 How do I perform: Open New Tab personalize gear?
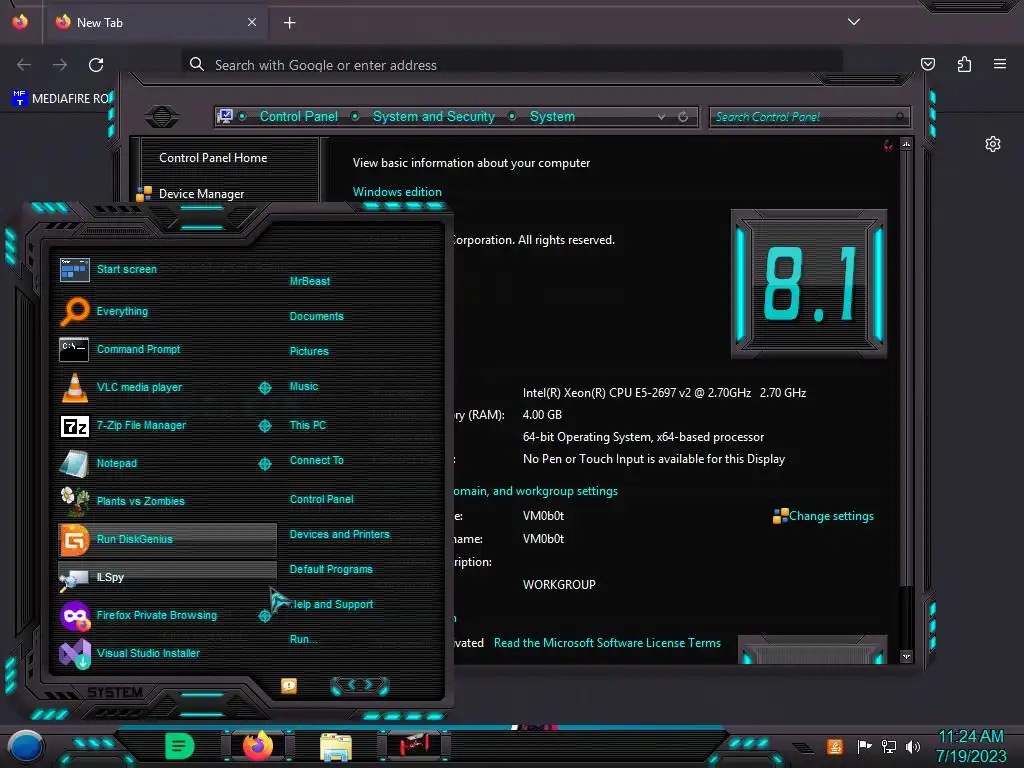(x=993, y=144)
